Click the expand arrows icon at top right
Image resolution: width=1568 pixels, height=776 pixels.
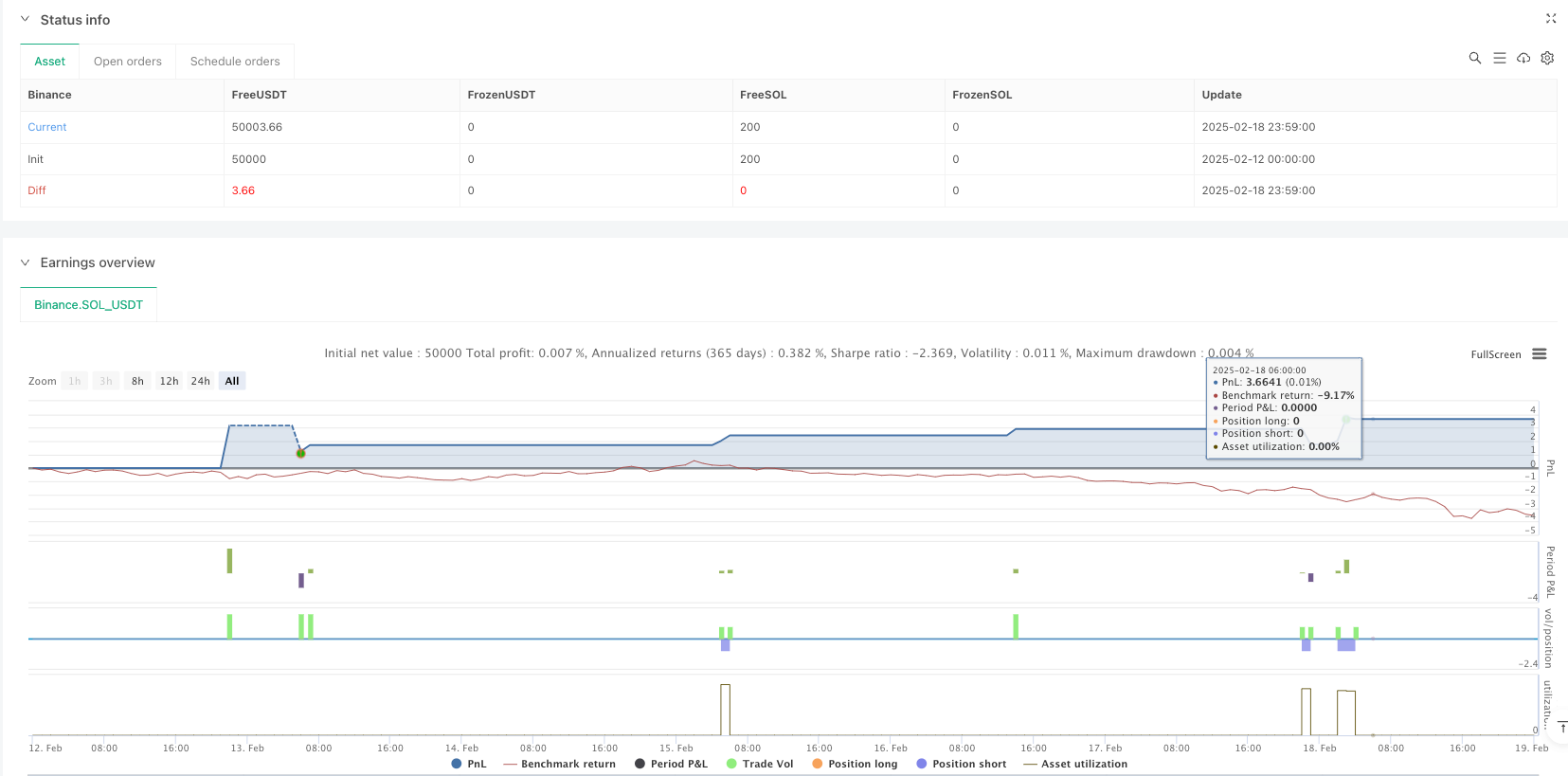pos(1551,19)
